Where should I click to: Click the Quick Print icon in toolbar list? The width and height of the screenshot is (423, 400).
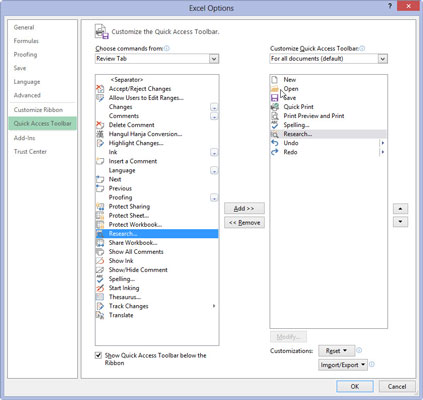click(x=275, y=107)
